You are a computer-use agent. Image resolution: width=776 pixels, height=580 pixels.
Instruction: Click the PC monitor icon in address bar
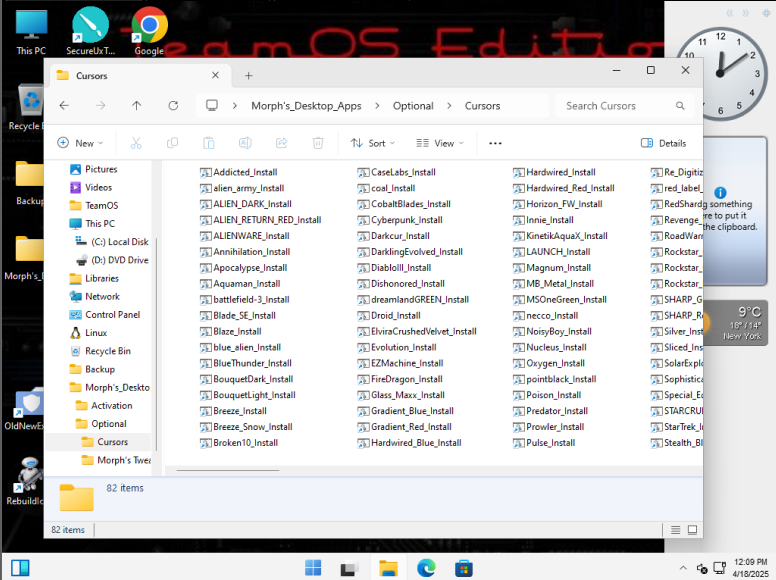pyautogui.click(x=212, y=105)
